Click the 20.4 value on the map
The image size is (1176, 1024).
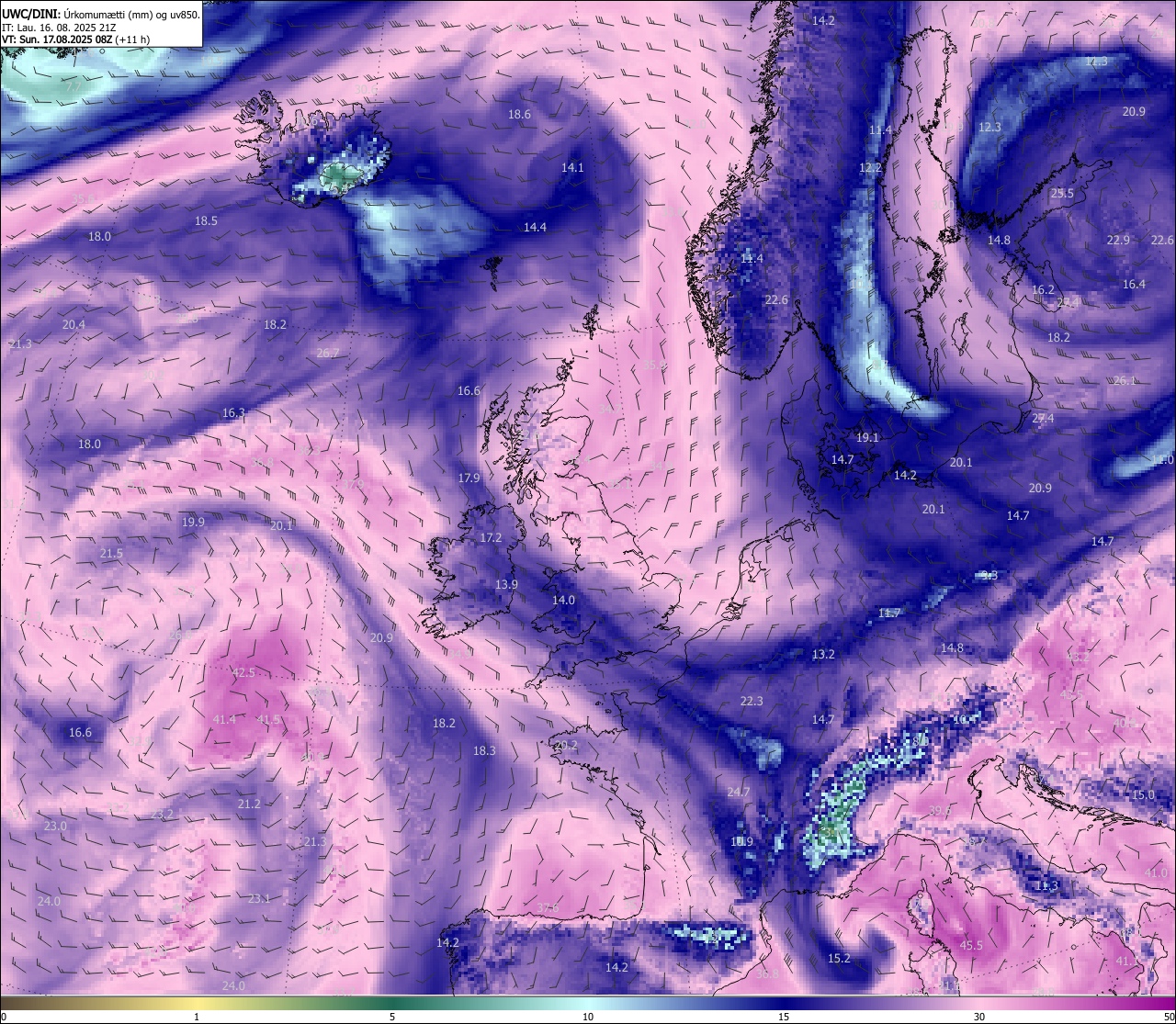73,324
